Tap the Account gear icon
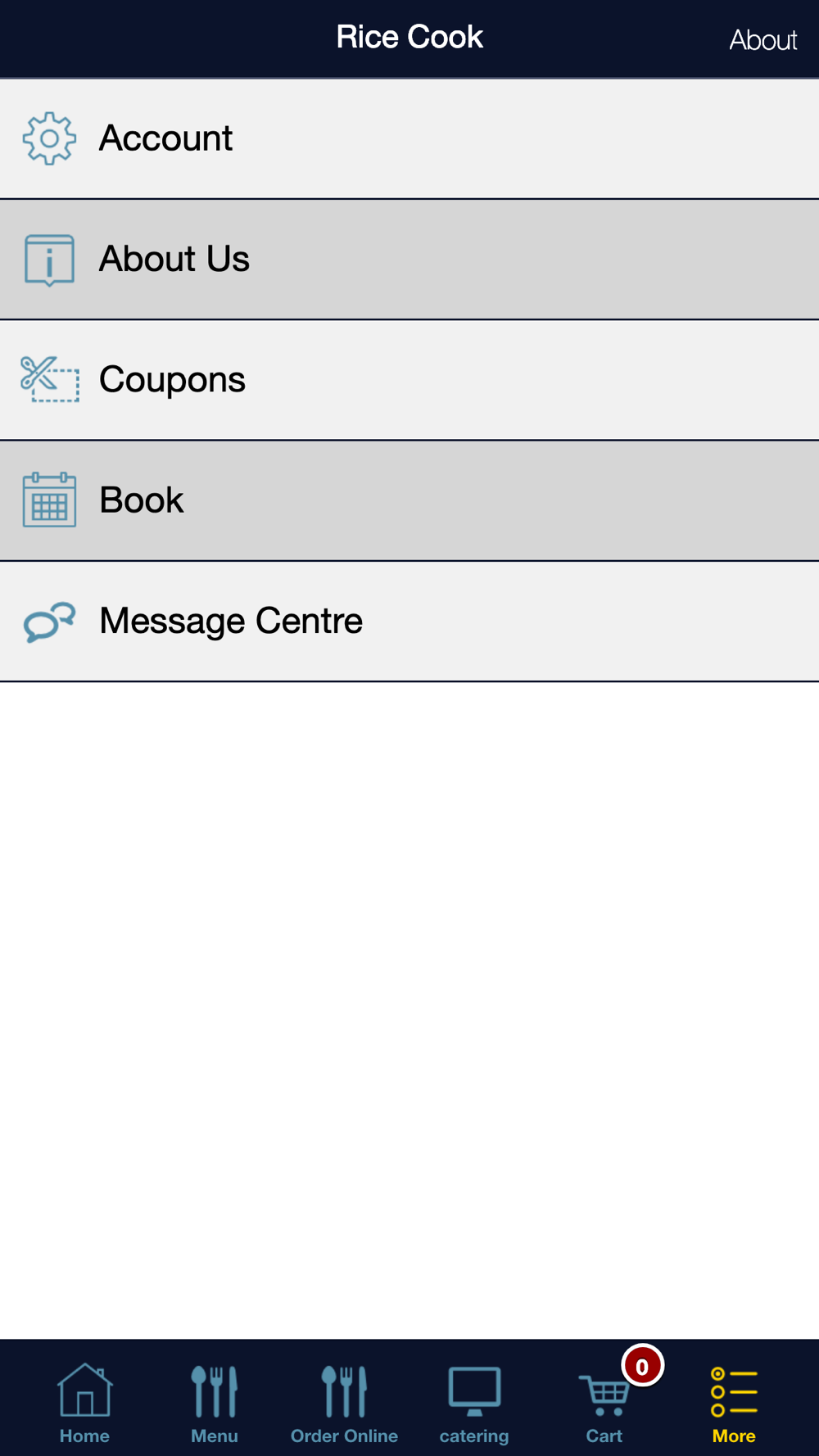819x1456 pixels. point(49,138)
